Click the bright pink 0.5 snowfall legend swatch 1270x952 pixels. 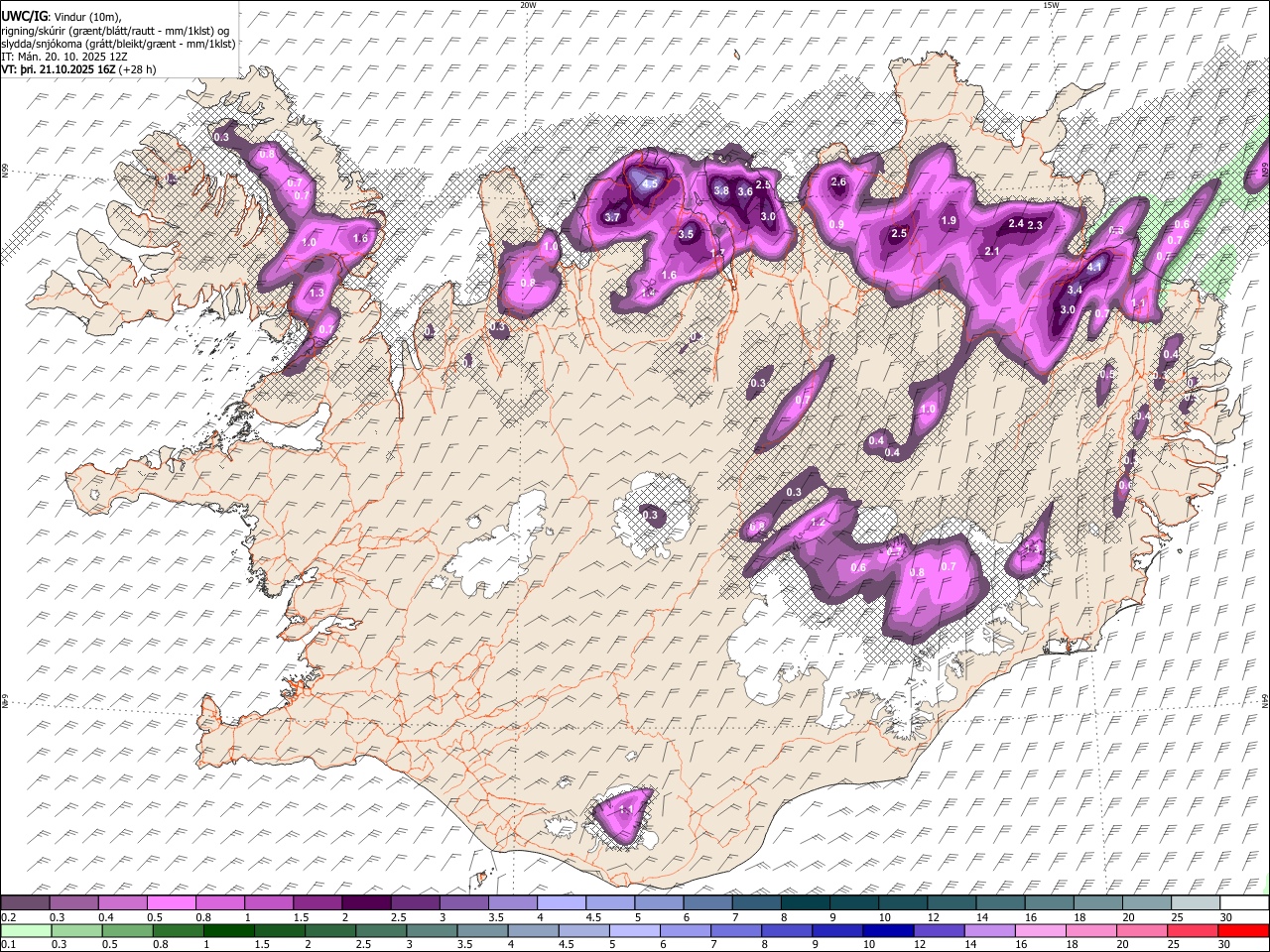click(x=172, y=902)
